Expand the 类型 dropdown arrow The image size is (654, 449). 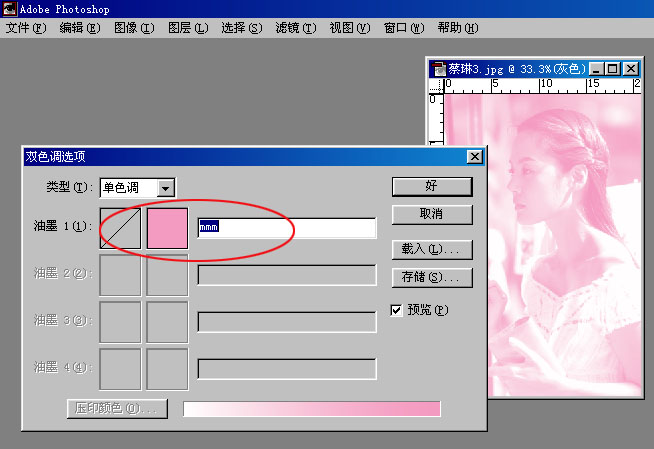click(x=166, y=188)
